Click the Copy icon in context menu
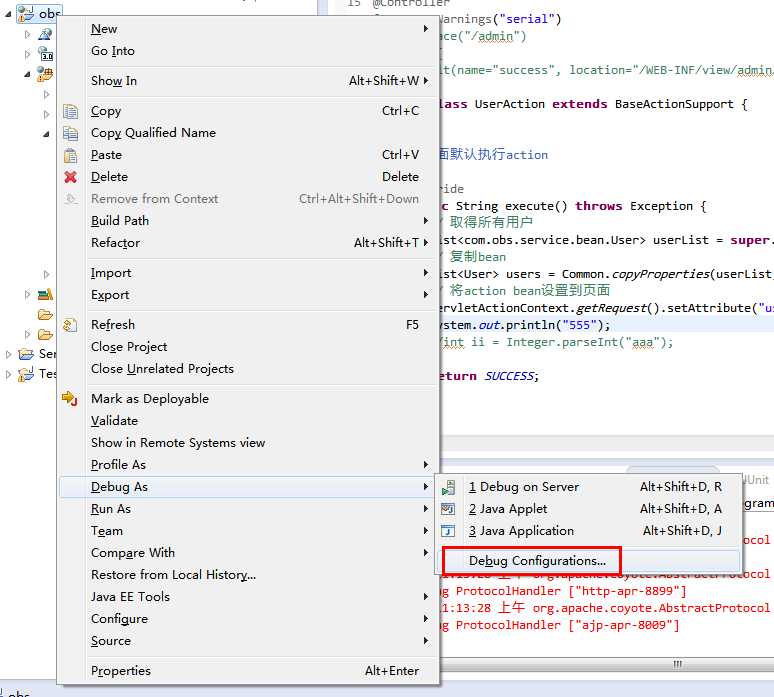Viewport: 774px width, 697px height. (71, 111)
